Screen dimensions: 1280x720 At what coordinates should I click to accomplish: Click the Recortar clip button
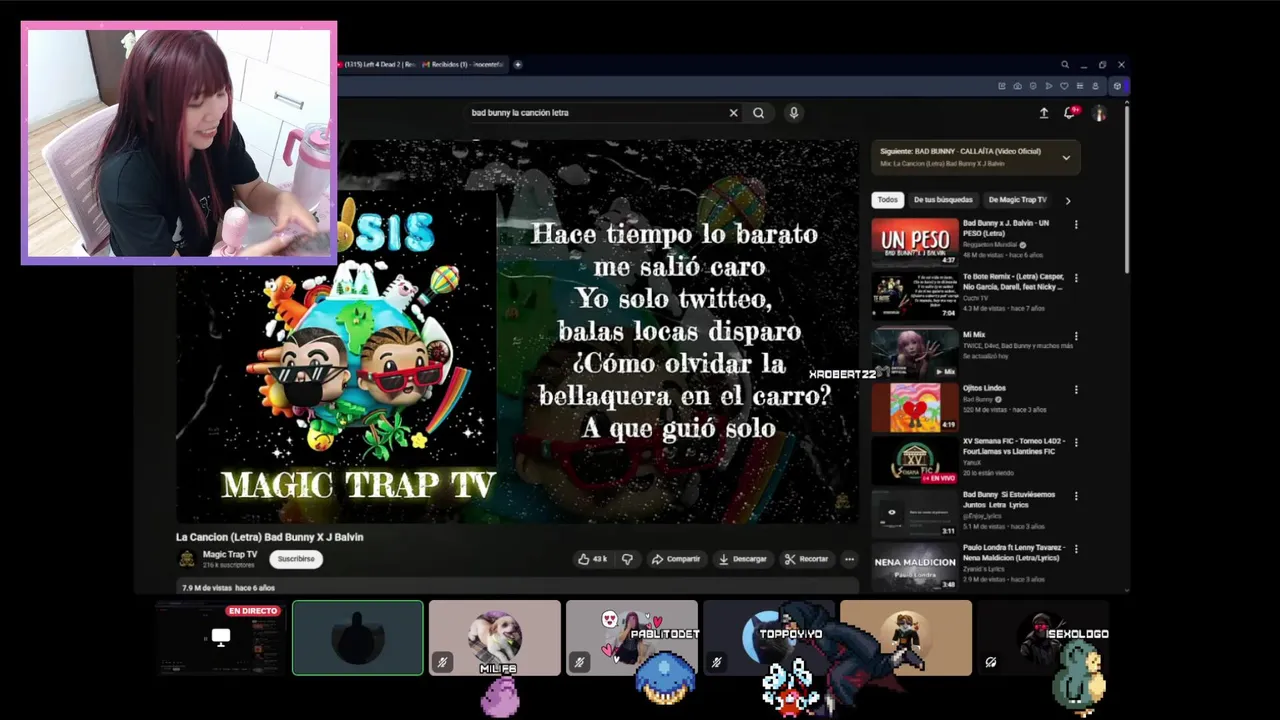pos(807,559)
